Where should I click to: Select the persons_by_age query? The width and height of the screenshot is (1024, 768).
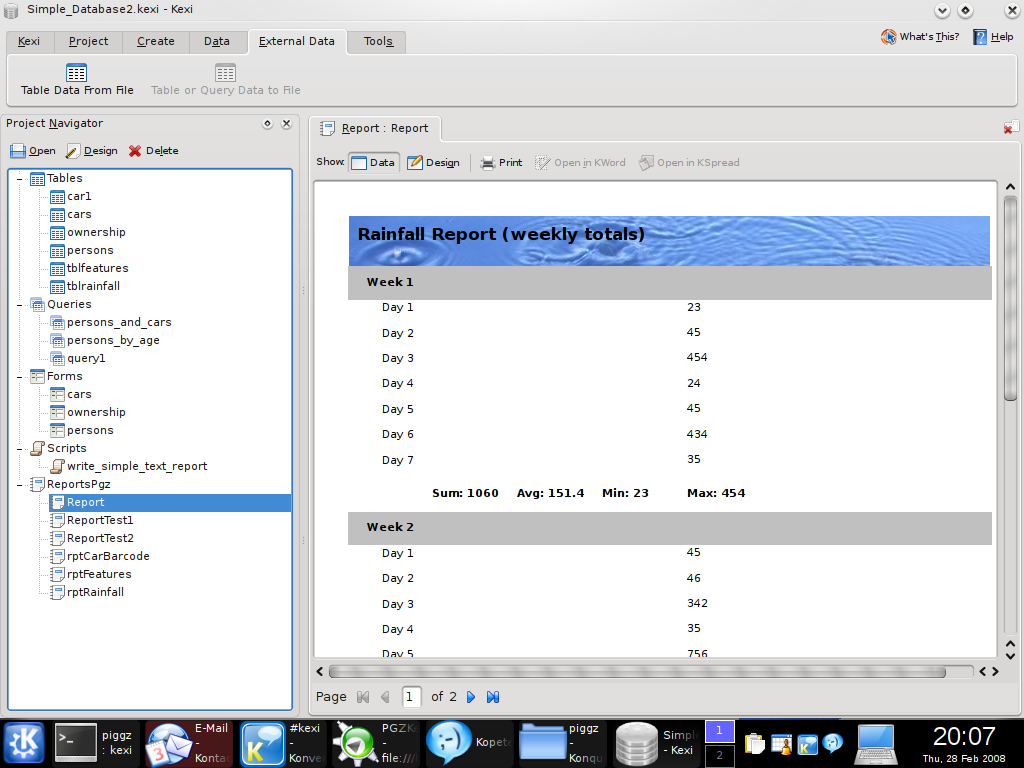click(112, 340)
